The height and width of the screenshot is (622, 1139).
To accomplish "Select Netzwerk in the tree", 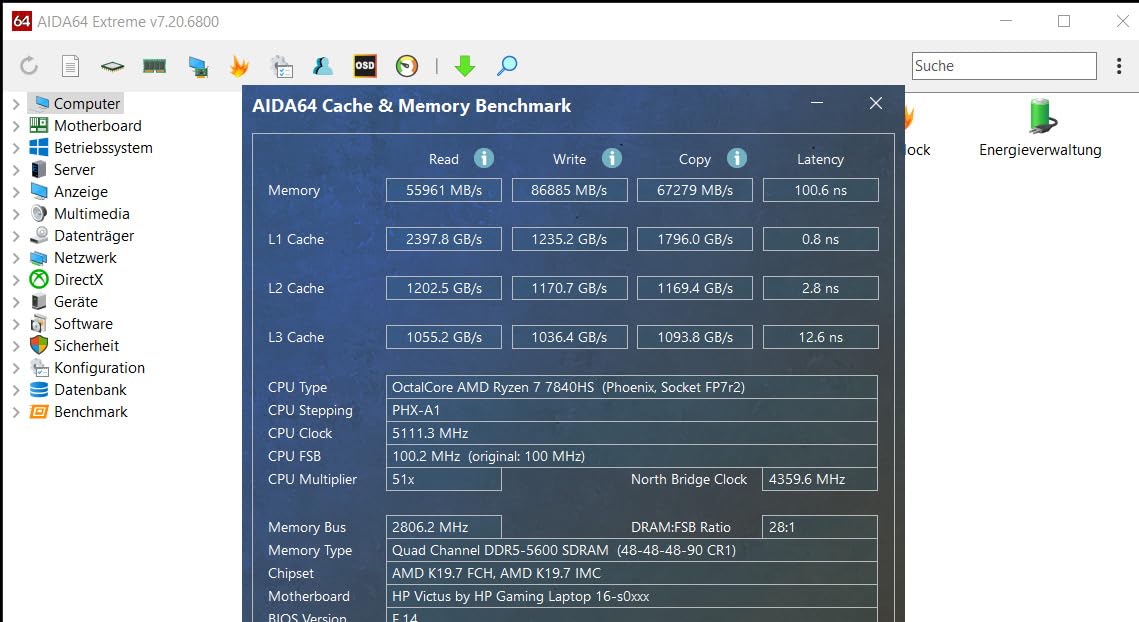I will 85,257.
